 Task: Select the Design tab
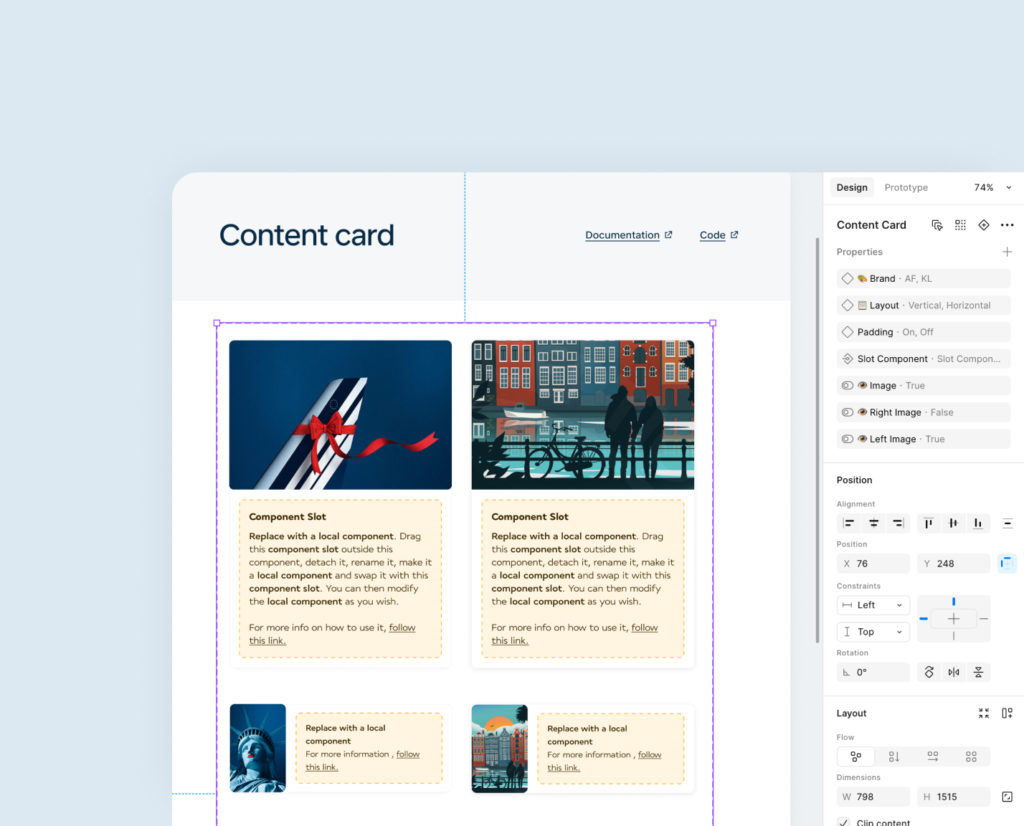tap(852, 188)
